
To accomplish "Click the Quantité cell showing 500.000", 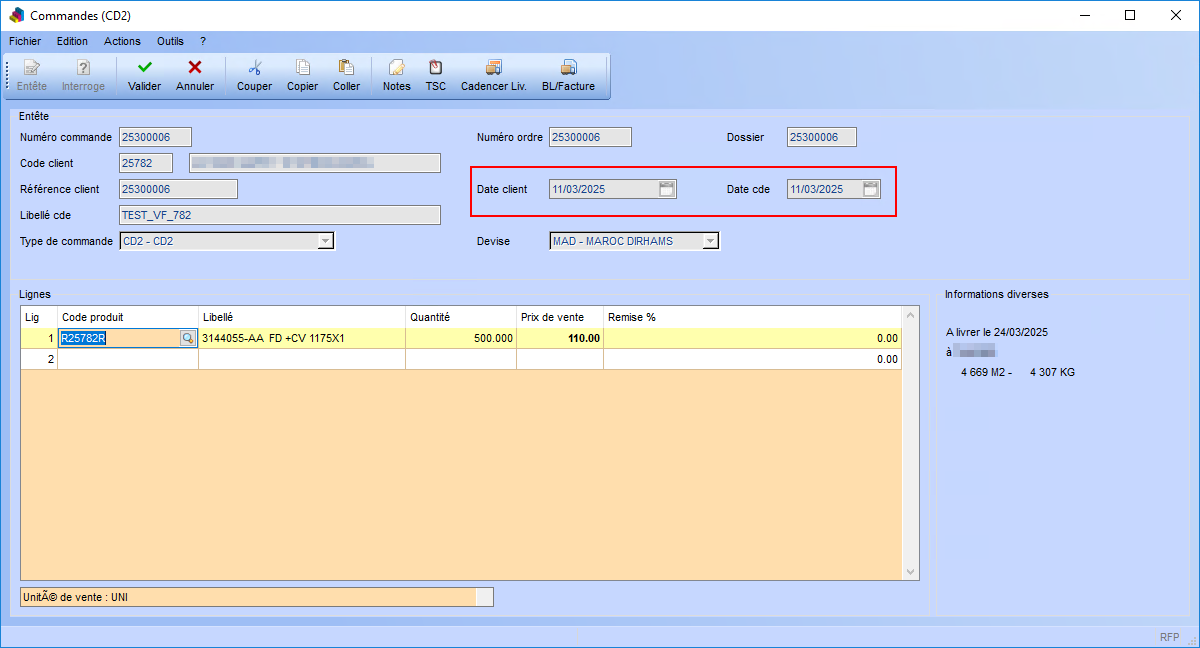I will tap(460, 339).
